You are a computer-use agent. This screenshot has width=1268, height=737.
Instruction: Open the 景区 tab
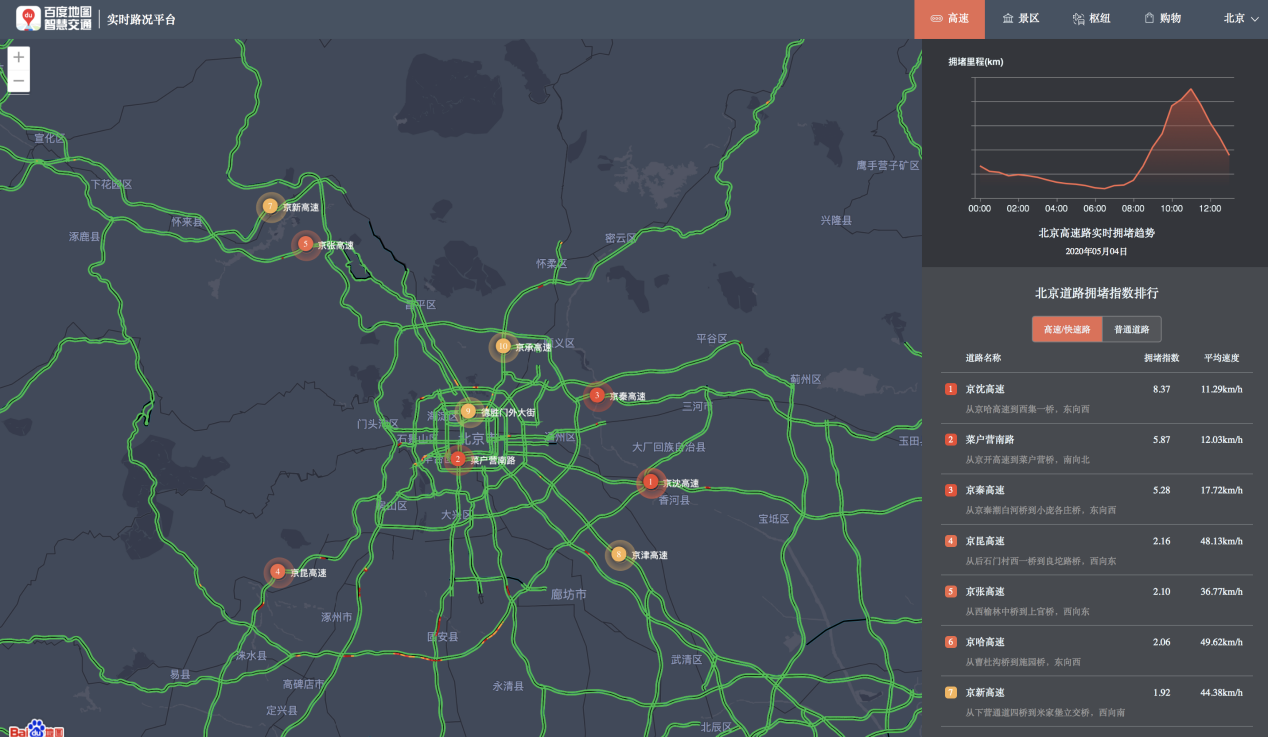(x=1021, y=19)
